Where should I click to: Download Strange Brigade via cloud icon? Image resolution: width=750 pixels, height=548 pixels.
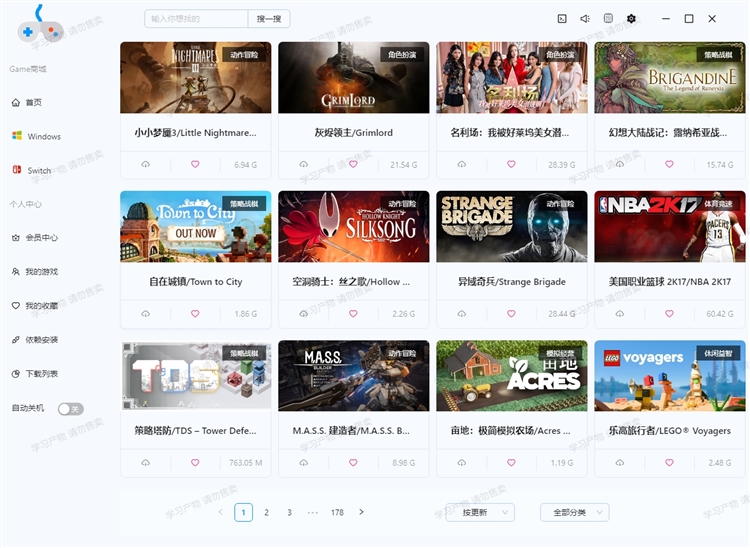coord(462,314)
